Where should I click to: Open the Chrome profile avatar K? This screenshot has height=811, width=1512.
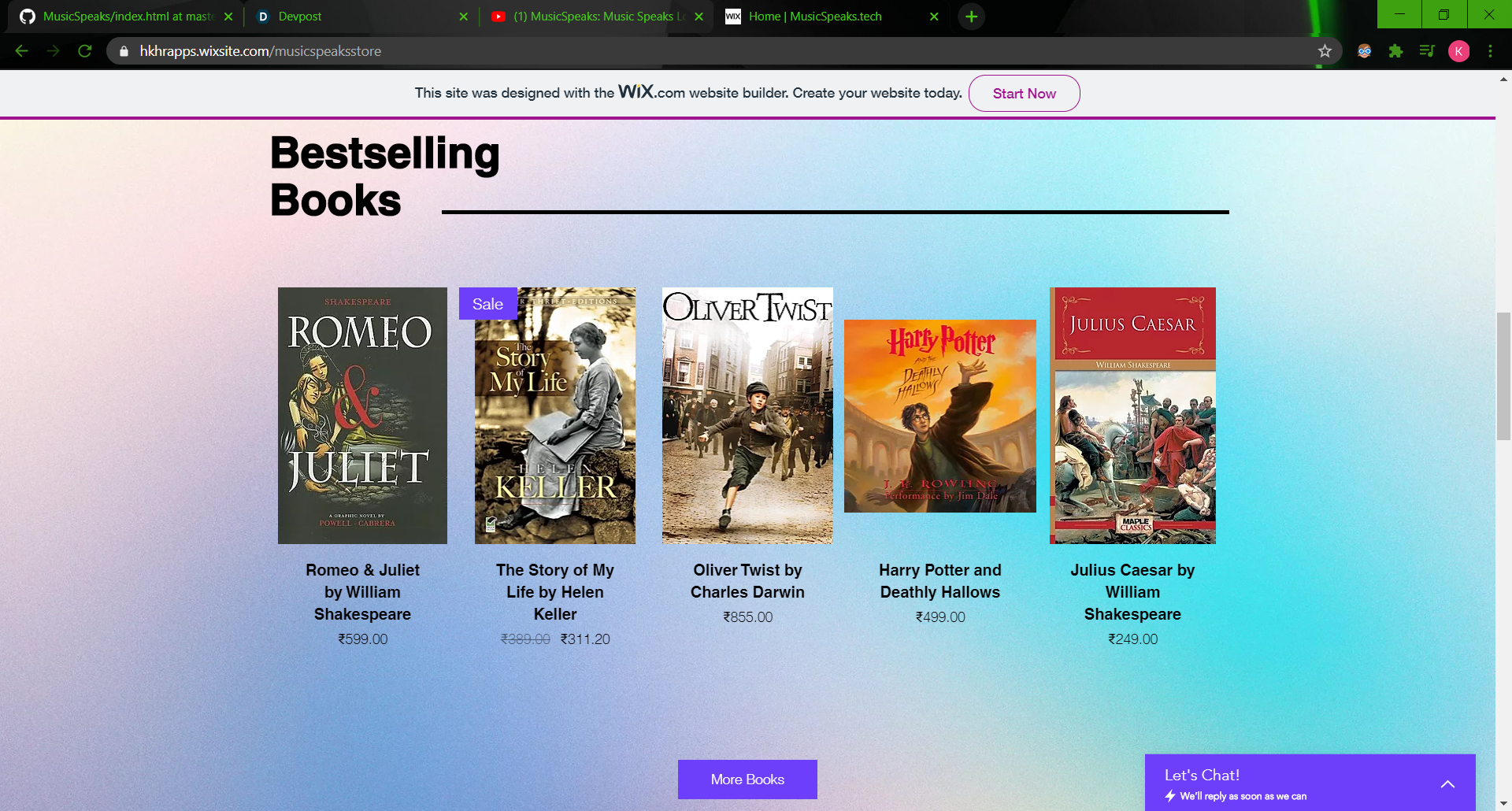1458,51
